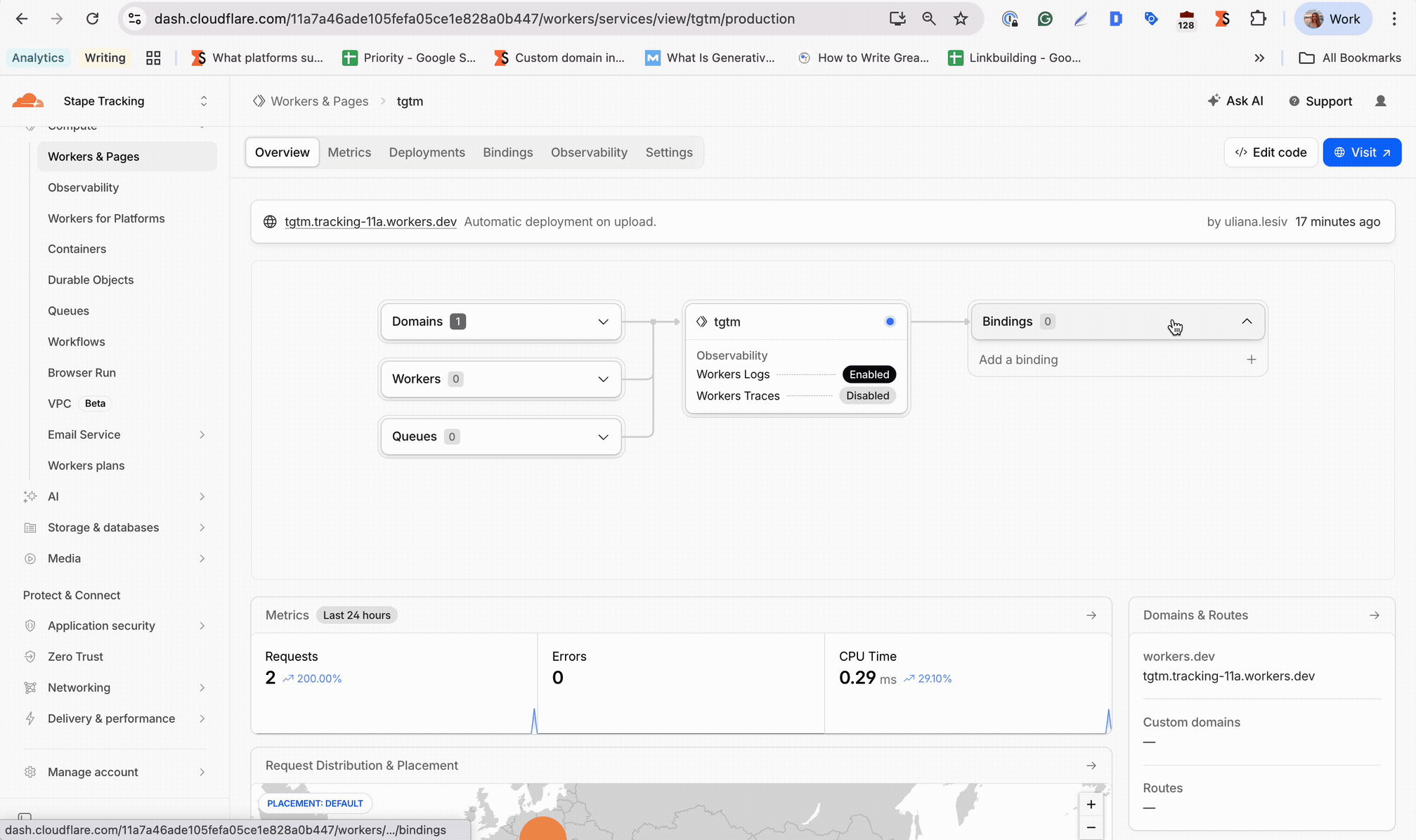Click the Last 24 hours metrics badge

356,615
